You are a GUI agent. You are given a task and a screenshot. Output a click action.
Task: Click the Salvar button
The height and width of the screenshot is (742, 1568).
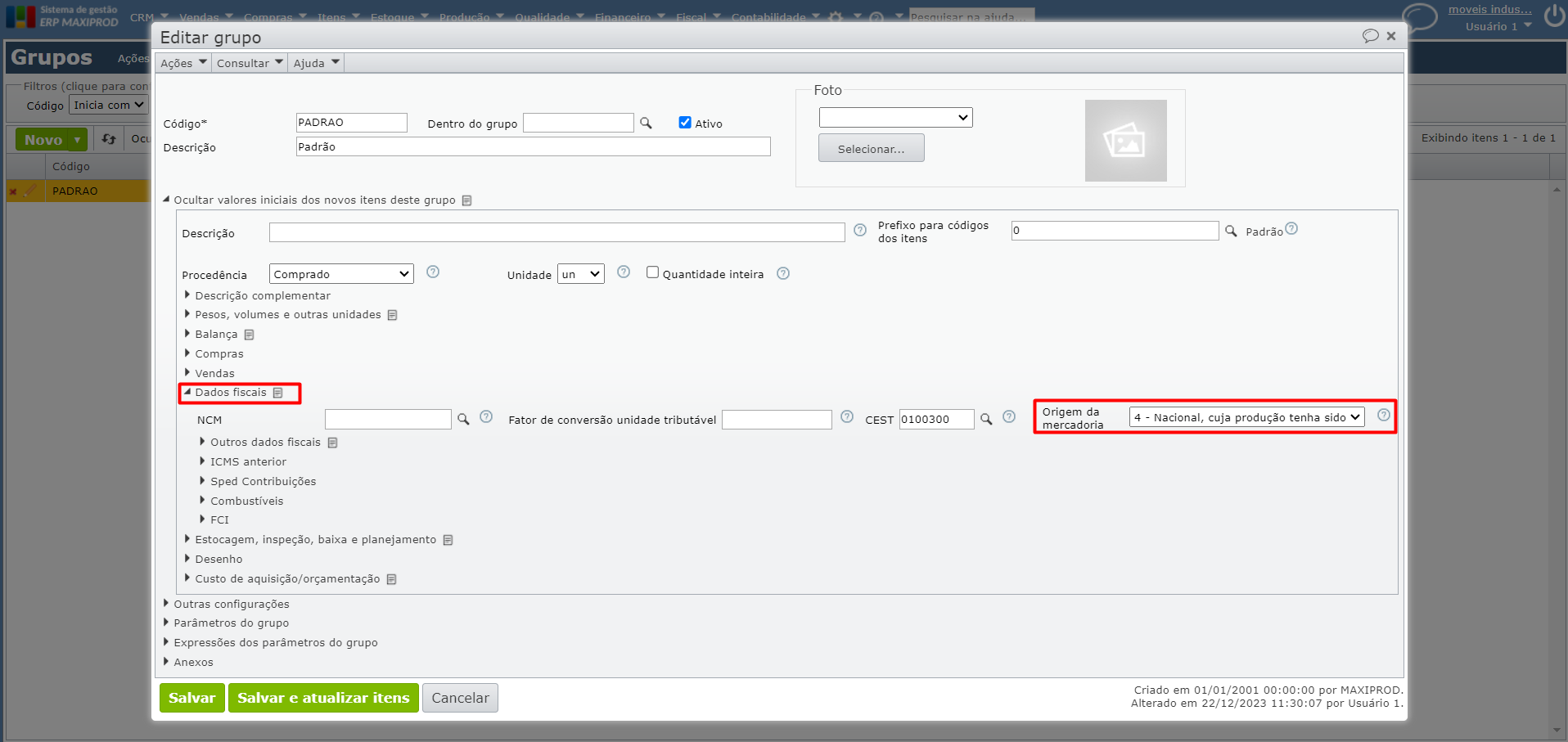coord(192,698)
